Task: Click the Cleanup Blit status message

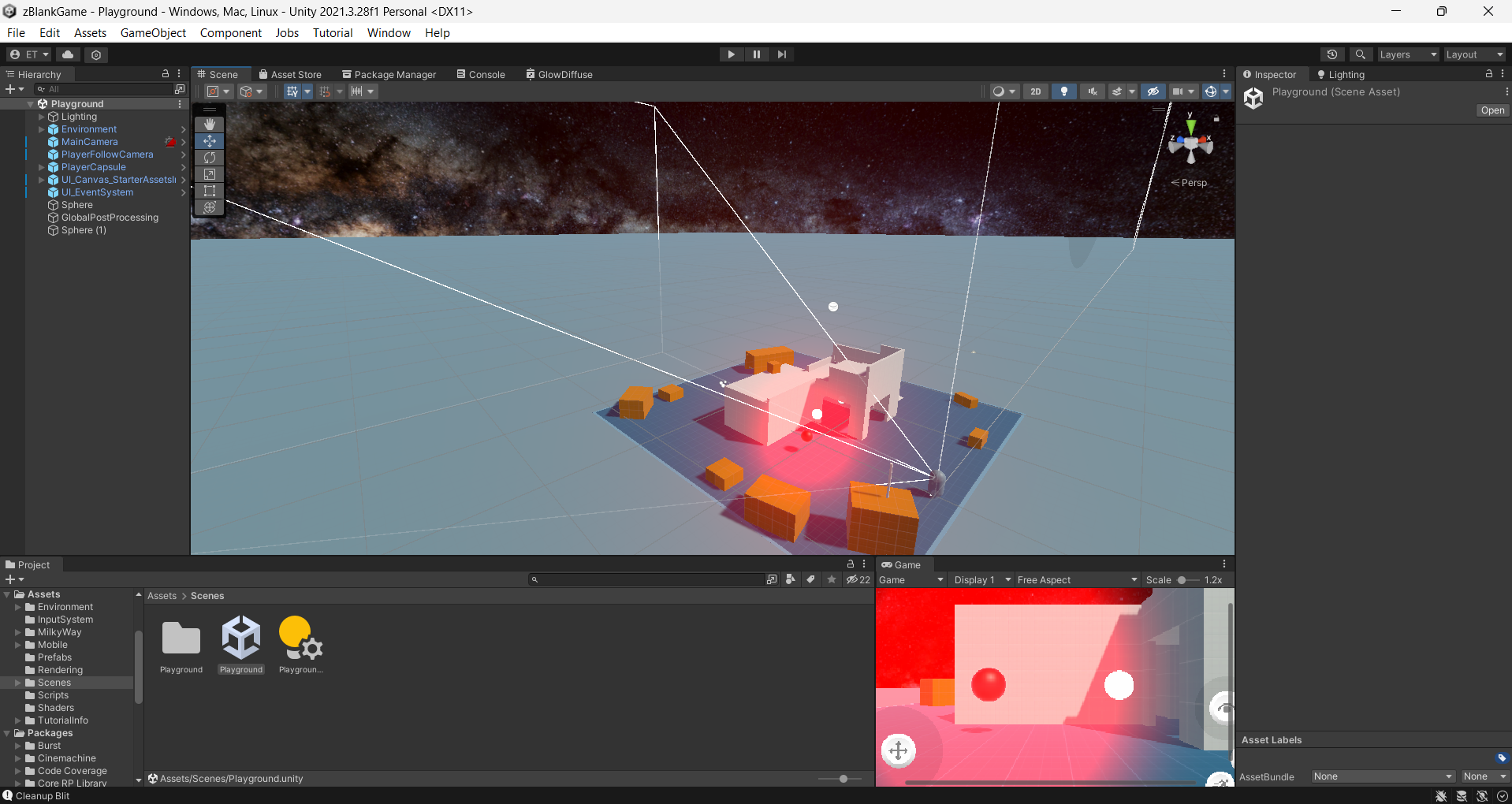Action: pyautogui.click(x=43, y=796)
